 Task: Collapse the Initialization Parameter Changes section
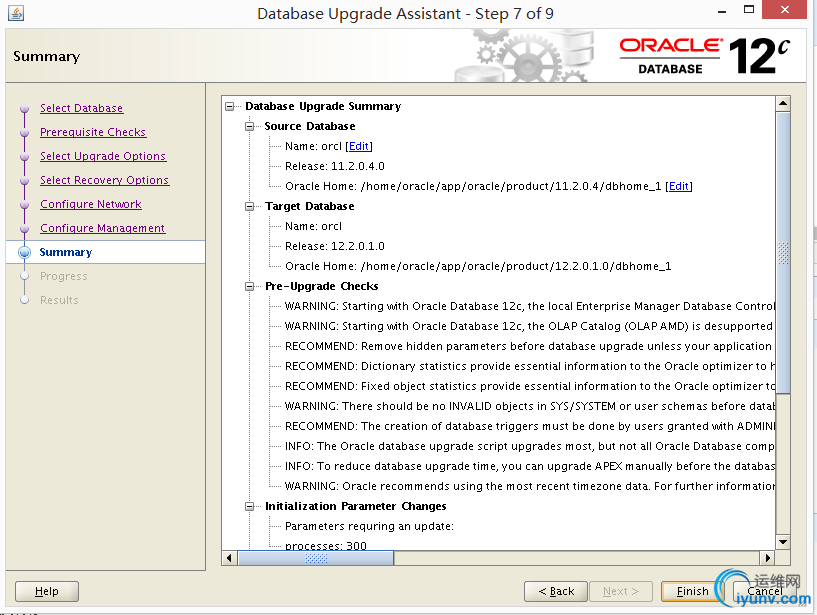point(250,507)
